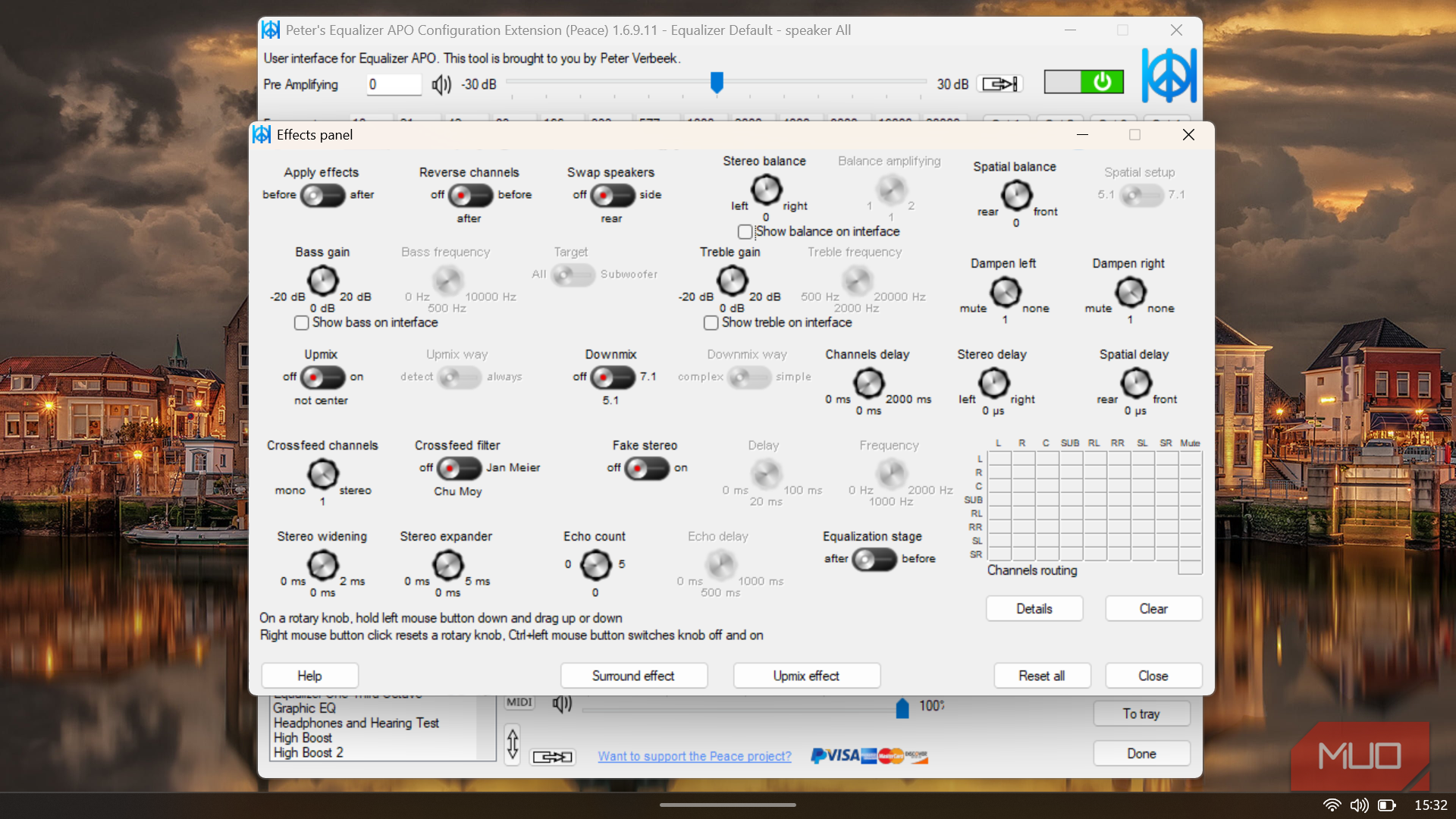Screen dimensions: 1456x819
Task: Click the Surround effect button
Action: click(633, 676)
